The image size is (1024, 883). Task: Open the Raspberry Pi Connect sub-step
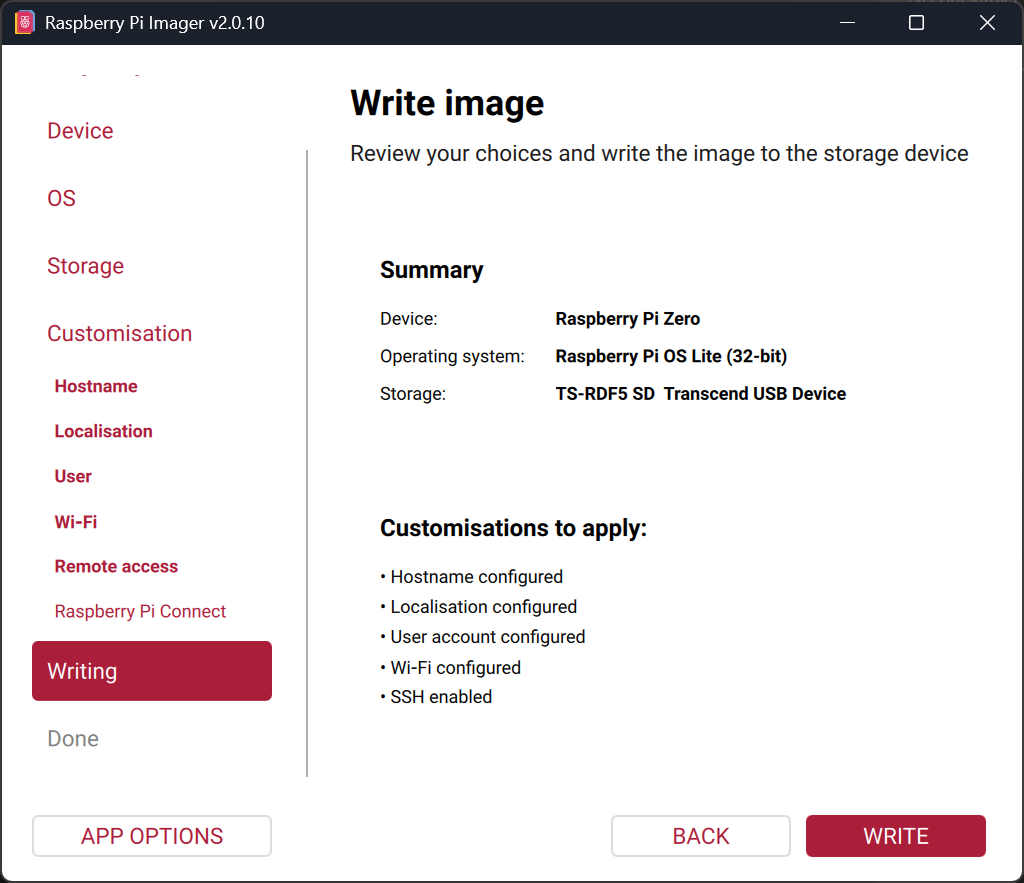tap(140, 611)
